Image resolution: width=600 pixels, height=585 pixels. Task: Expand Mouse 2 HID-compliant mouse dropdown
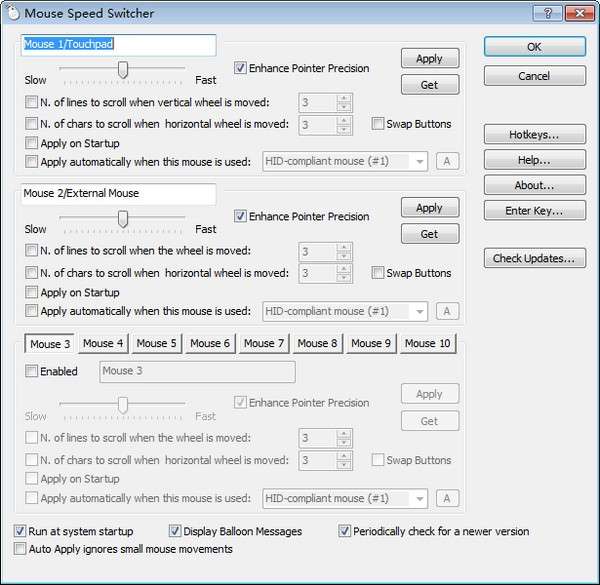[x=345, y=311]
